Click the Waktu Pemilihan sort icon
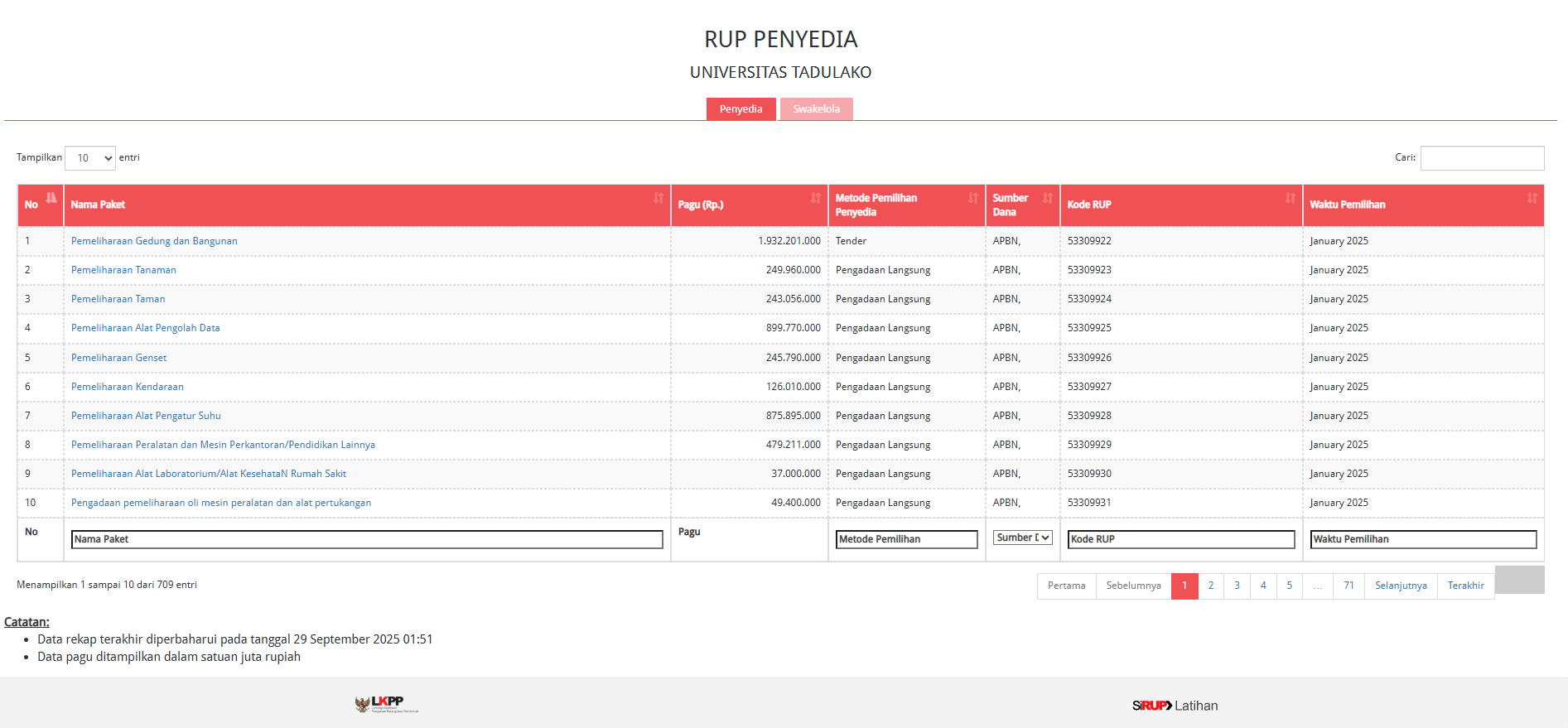The width and height of the screenshot is (1568, 728). pos(1532,198)
